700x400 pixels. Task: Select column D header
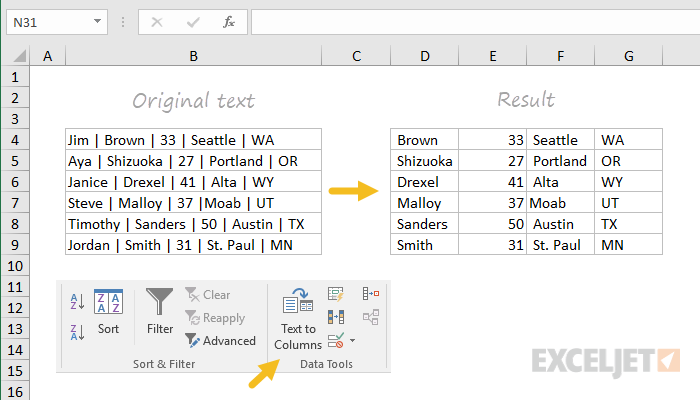click(x=425, y=56)
